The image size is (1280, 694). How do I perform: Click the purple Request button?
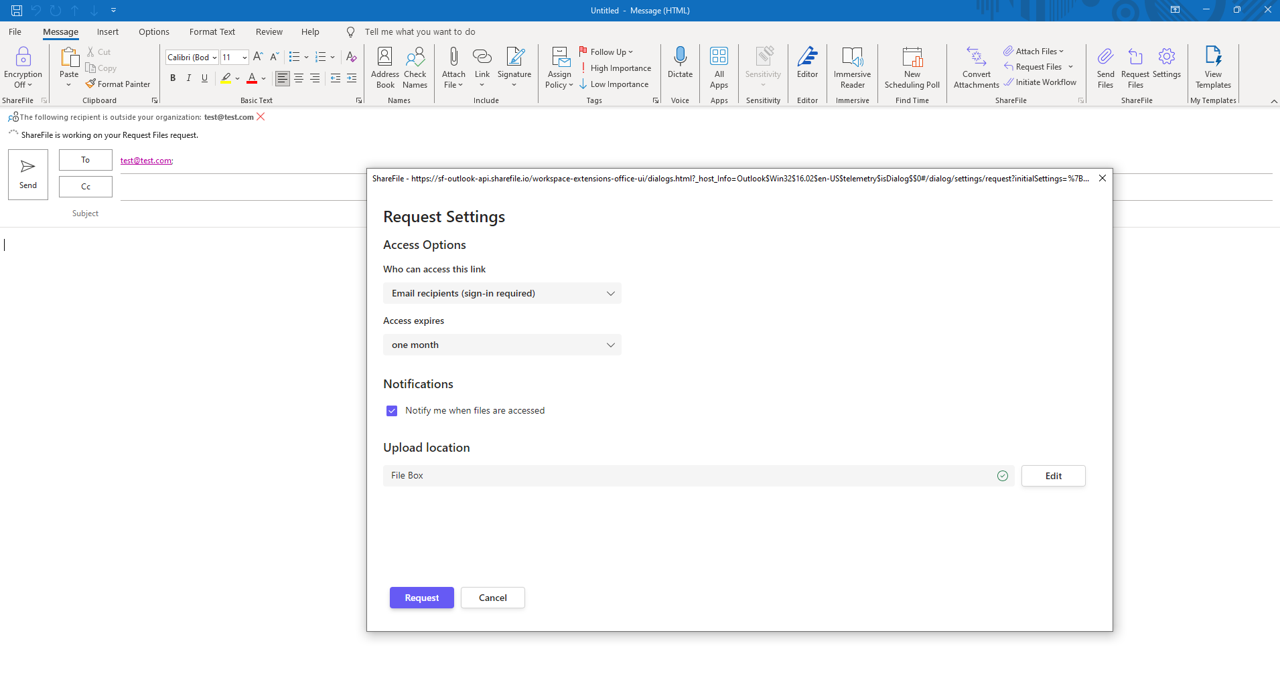pos(421,598)
